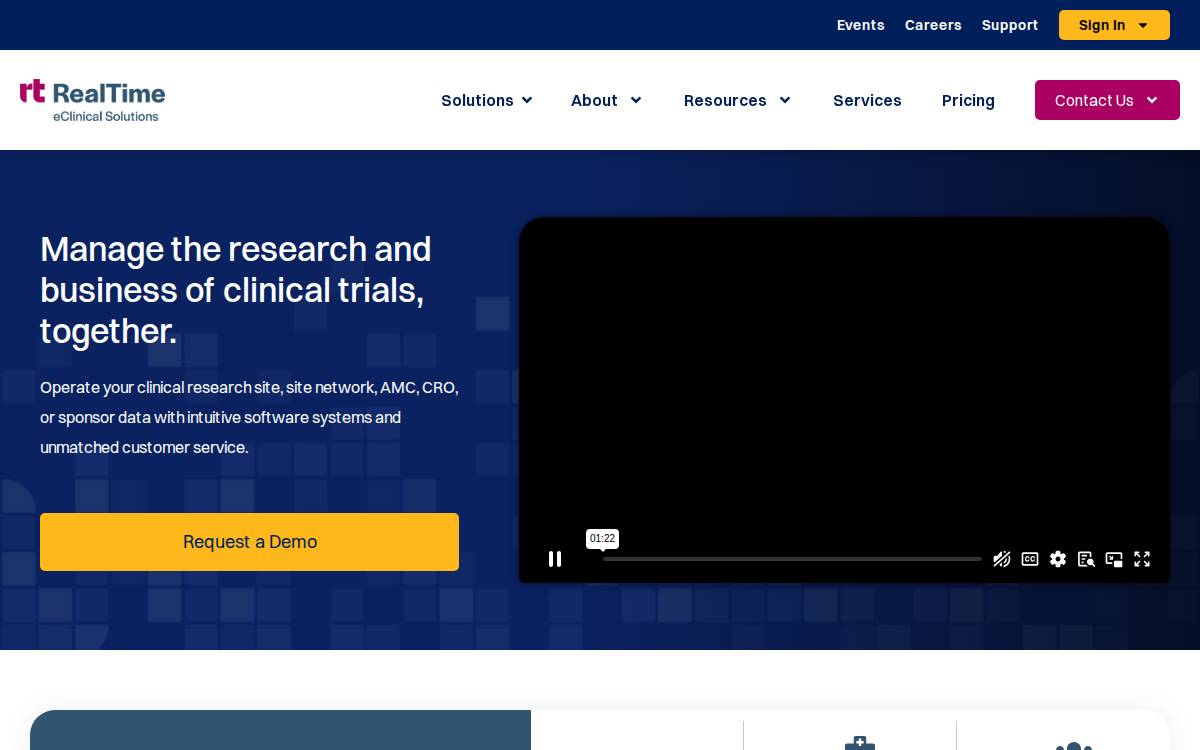Click the 'Operate your clinical research site' paragraph

pyautogui.click(x=250, y=417)
